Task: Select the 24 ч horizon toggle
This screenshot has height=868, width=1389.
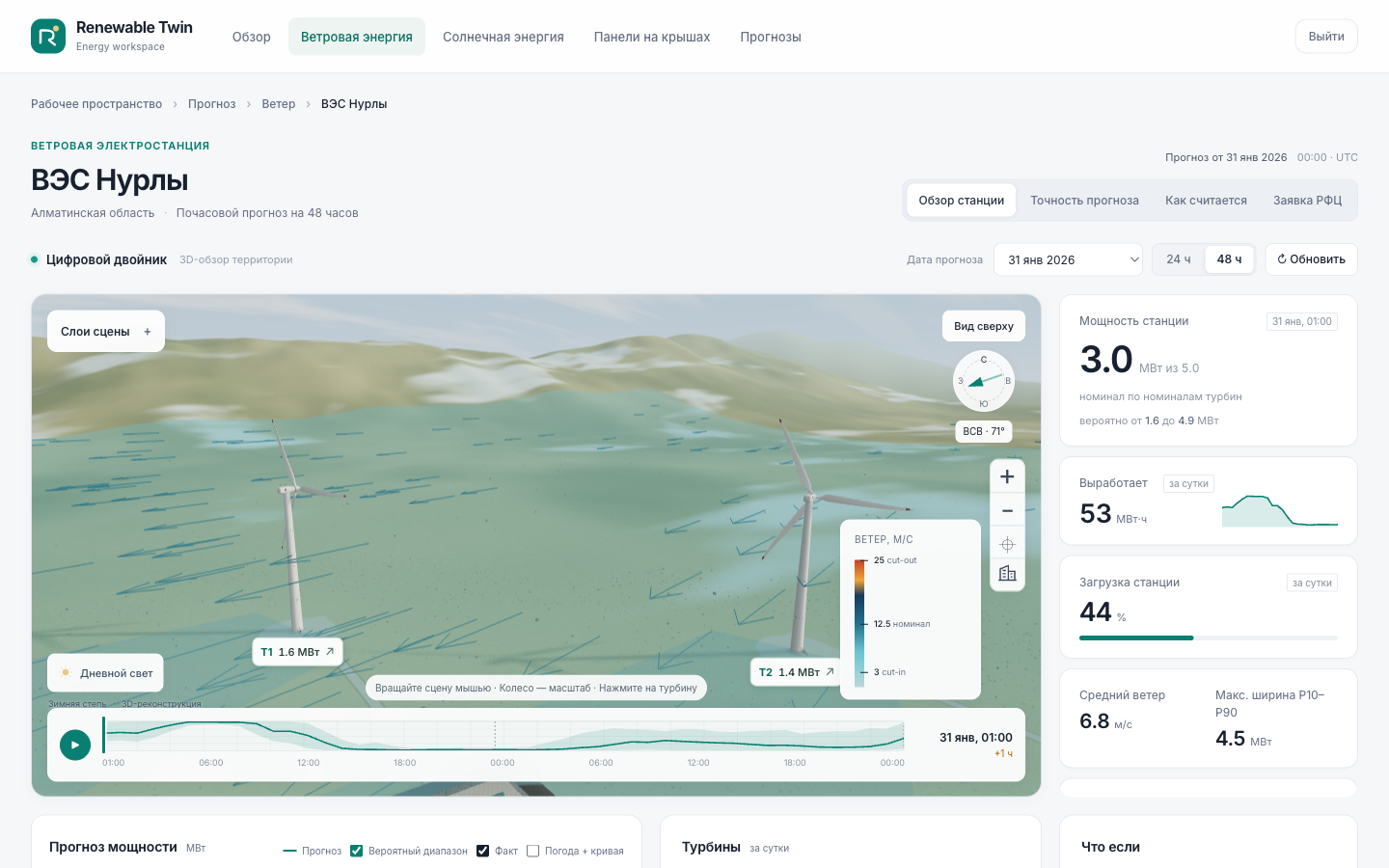Action: click(1179, 259)
